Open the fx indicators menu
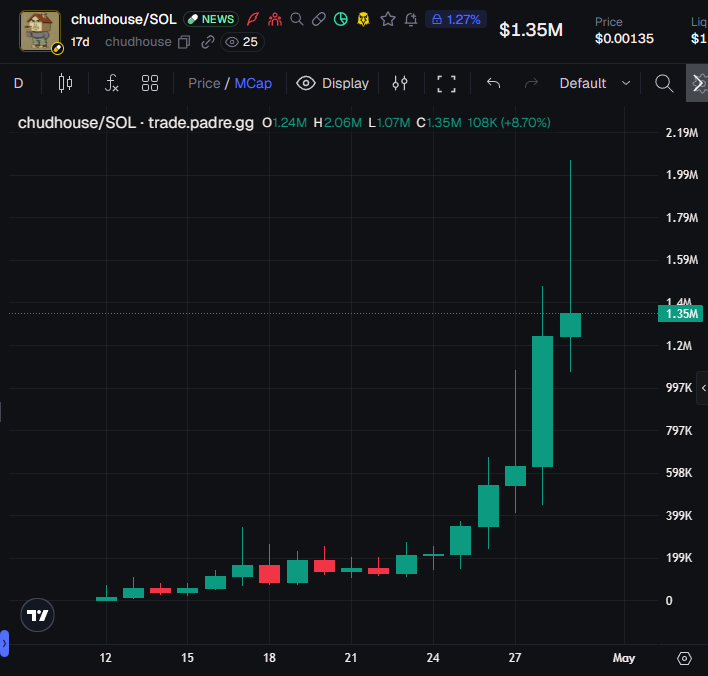 tap(112, 84)
